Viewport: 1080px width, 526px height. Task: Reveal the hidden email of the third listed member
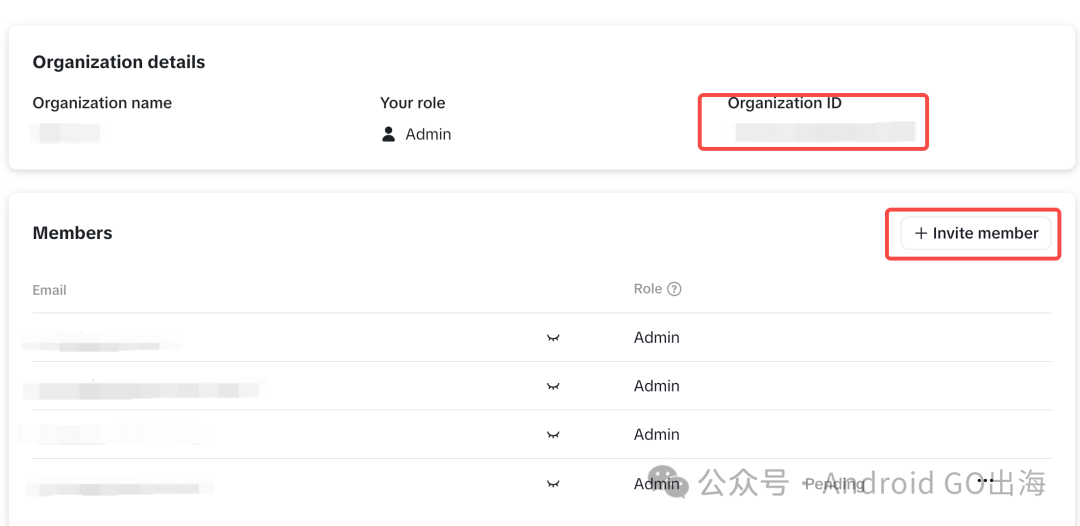click(552, 434)
